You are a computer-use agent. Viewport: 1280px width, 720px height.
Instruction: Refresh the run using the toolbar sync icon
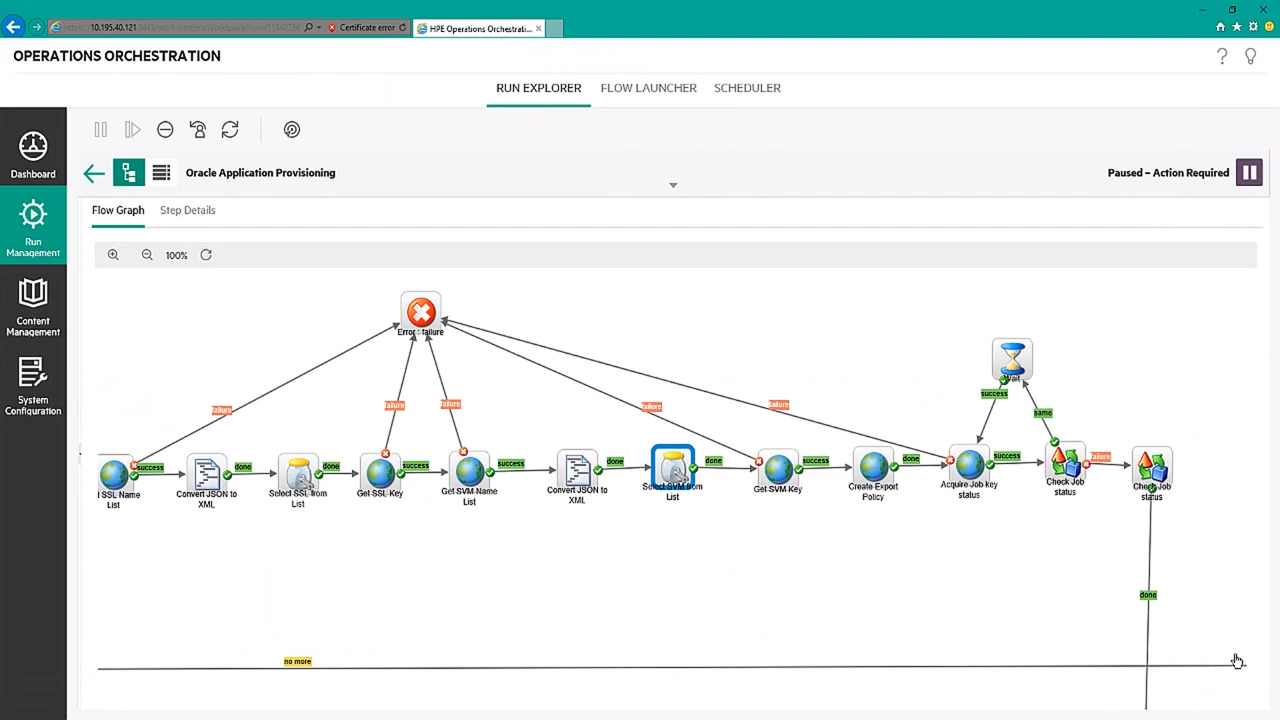click(230, 130)
